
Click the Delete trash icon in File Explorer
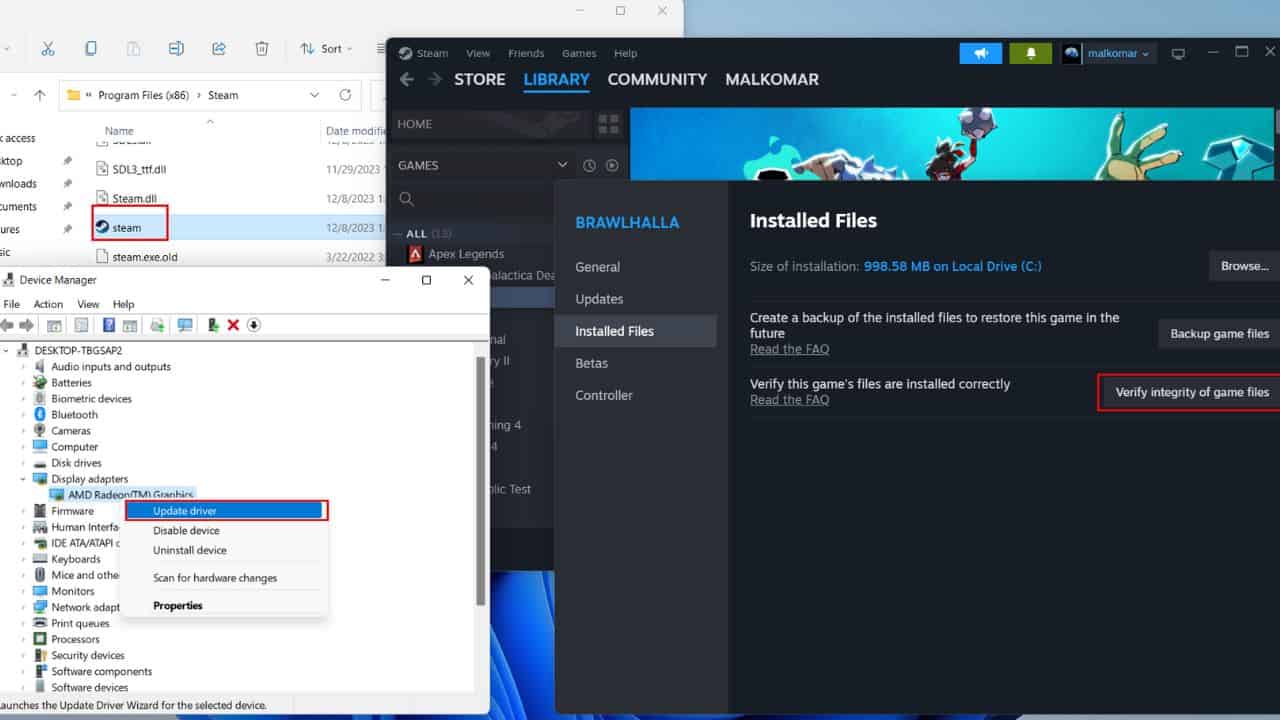262,48
